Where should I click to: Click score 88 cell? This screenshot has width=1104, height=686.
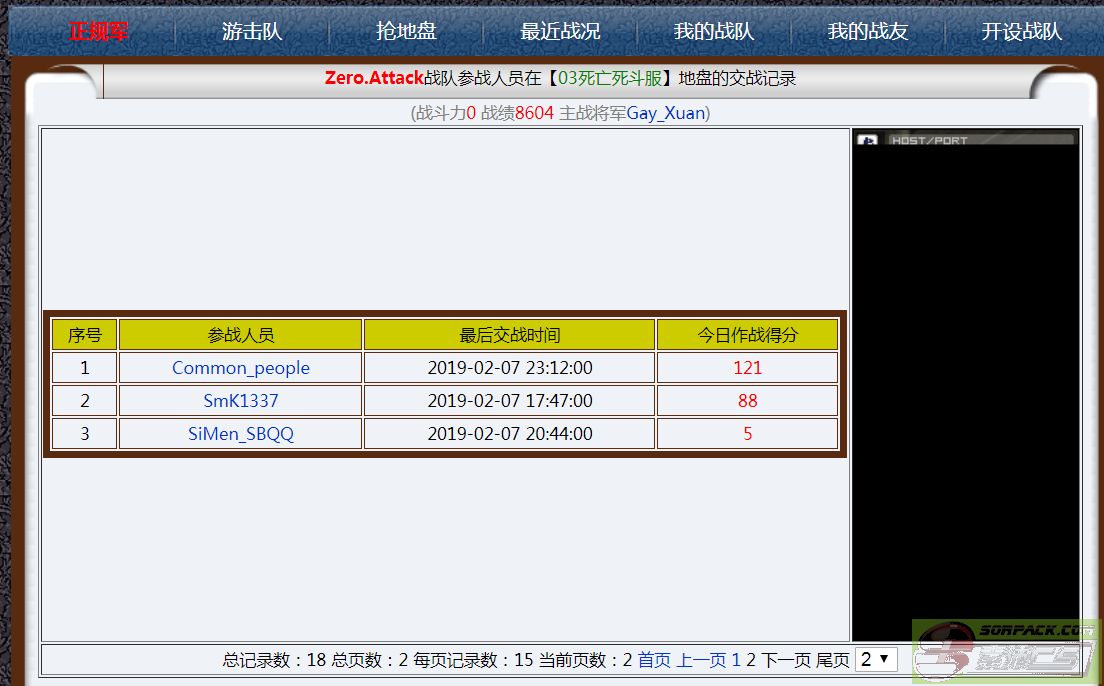[748, 401]
